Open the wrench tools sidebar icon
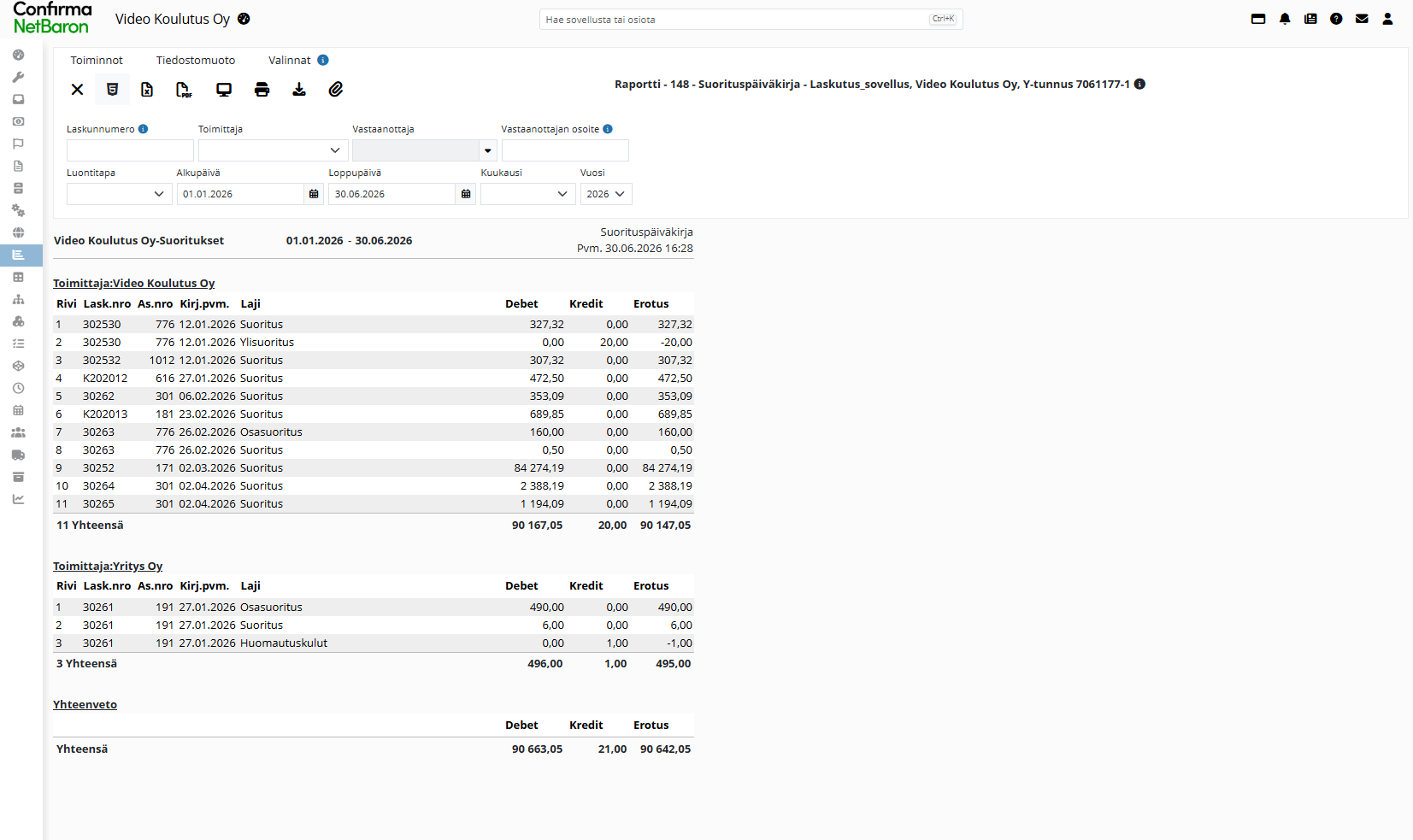1413x840 pixels. pos(18,77)
